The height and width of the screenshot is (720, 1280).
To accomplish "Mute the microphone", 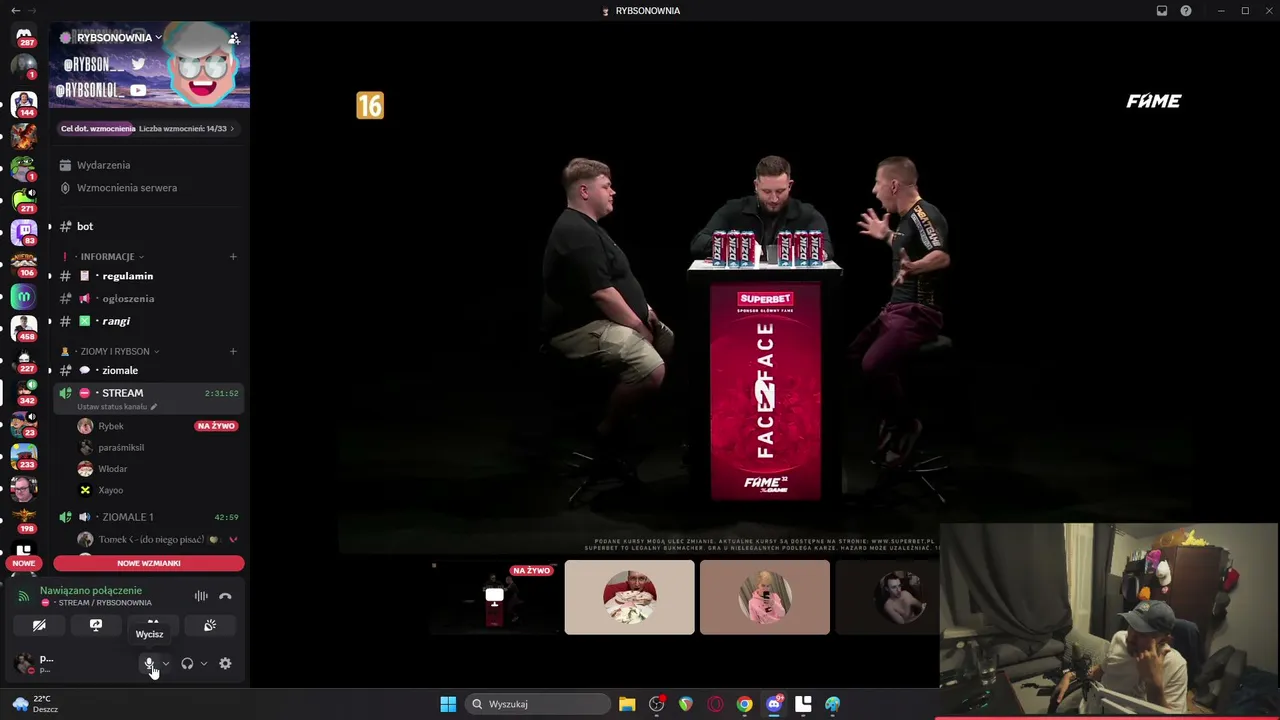I will pyautogui.click(x=149, y=663).
